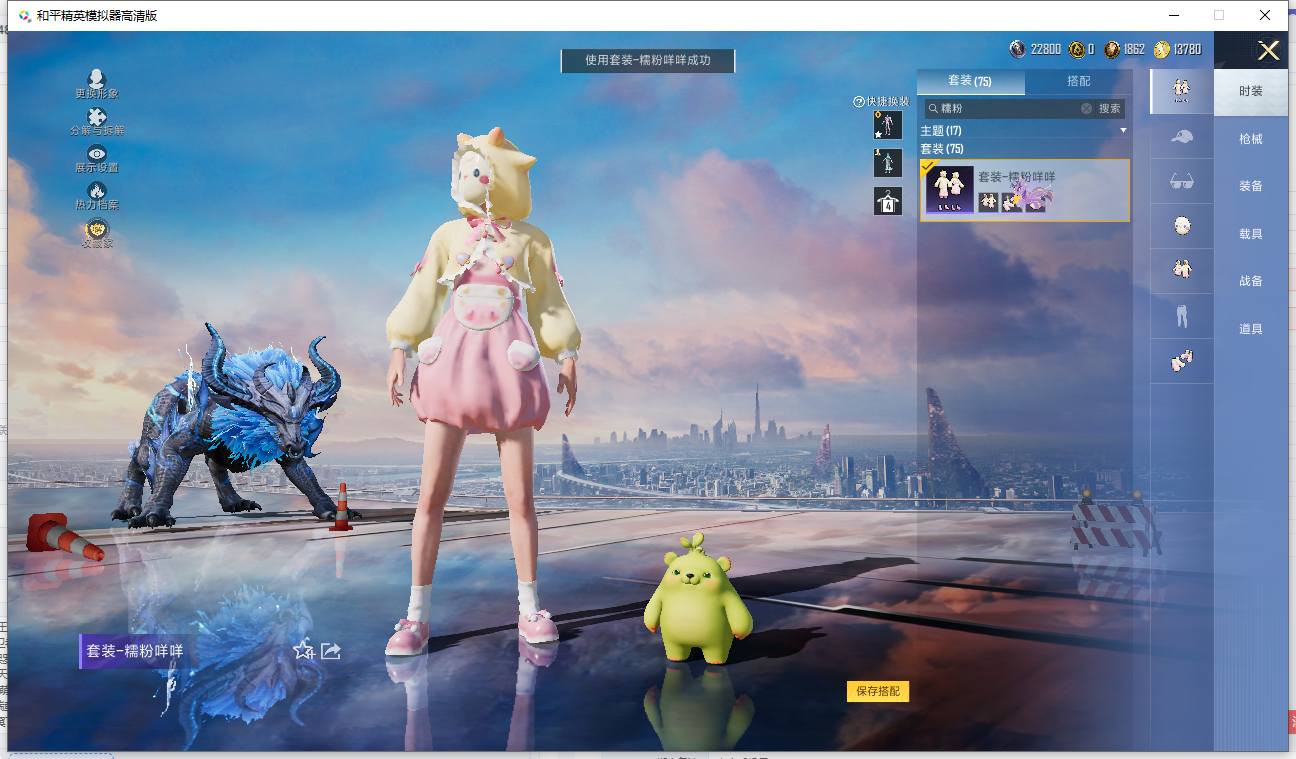Click the gold triangle currency icon showing 0
This screenshot has height=759, width=1296.
pos(1076,49)
